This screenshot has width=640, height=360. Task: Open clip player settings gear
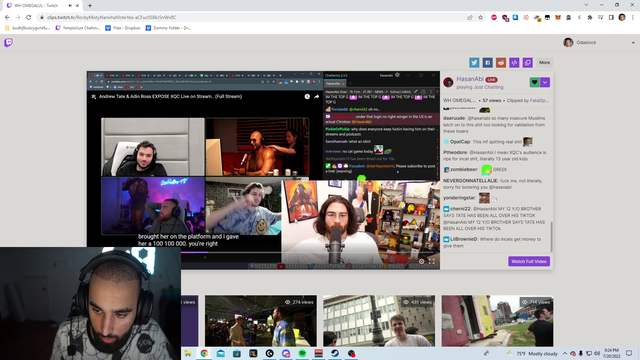421,262
